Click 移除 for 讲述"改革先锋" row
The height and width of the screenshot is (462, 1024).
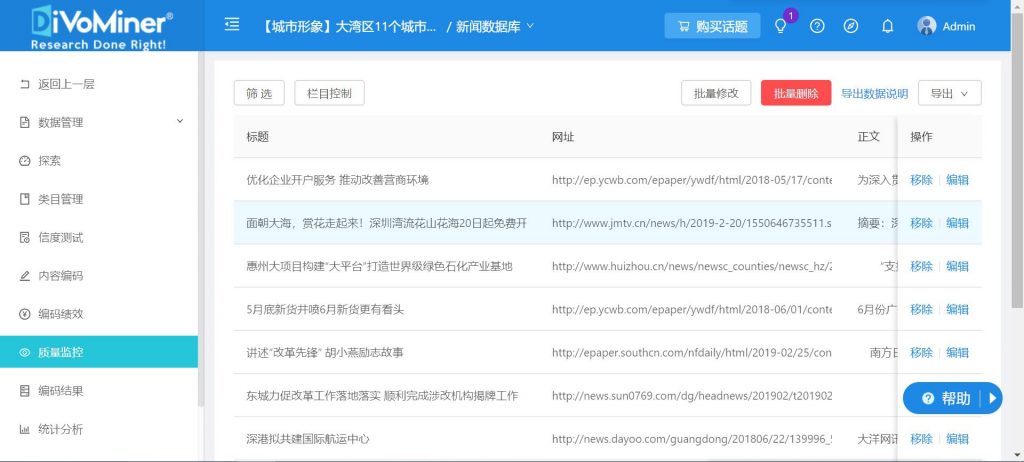click(921, 353)
